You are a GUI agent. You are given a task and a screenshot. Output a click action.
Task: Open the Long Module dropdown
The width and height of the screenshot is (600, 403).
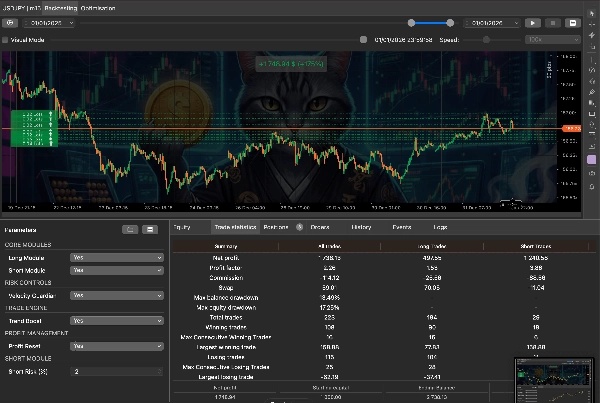point(117,258)
